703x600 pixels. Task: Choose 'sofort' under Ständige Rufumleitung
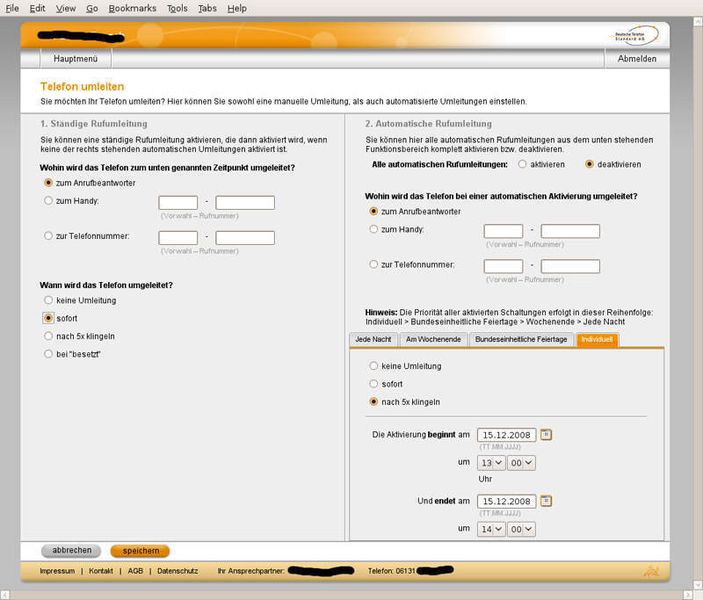[48, 318]
